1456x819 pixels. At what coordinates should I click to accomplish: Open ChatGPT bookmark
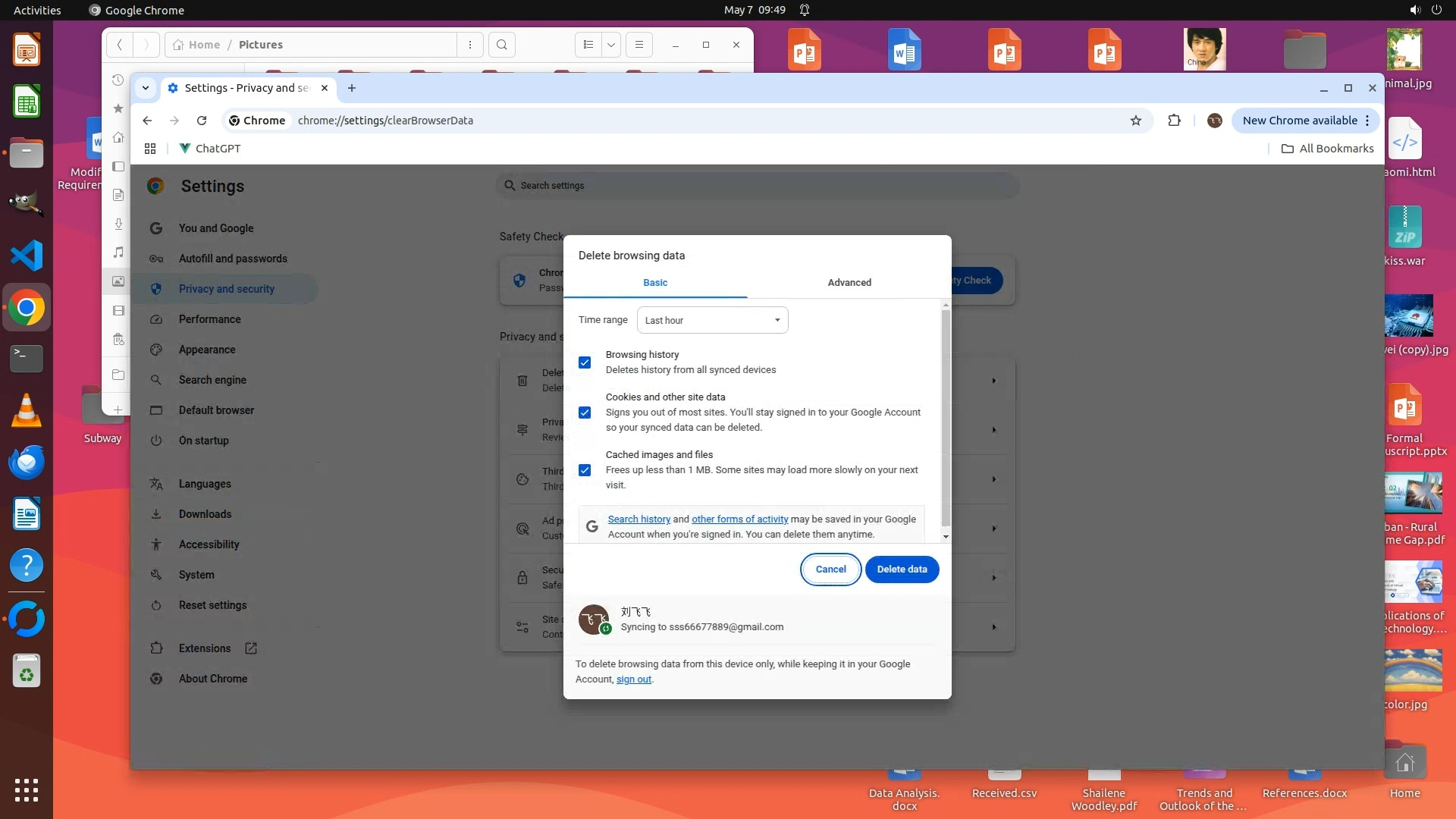coord(210,149)
